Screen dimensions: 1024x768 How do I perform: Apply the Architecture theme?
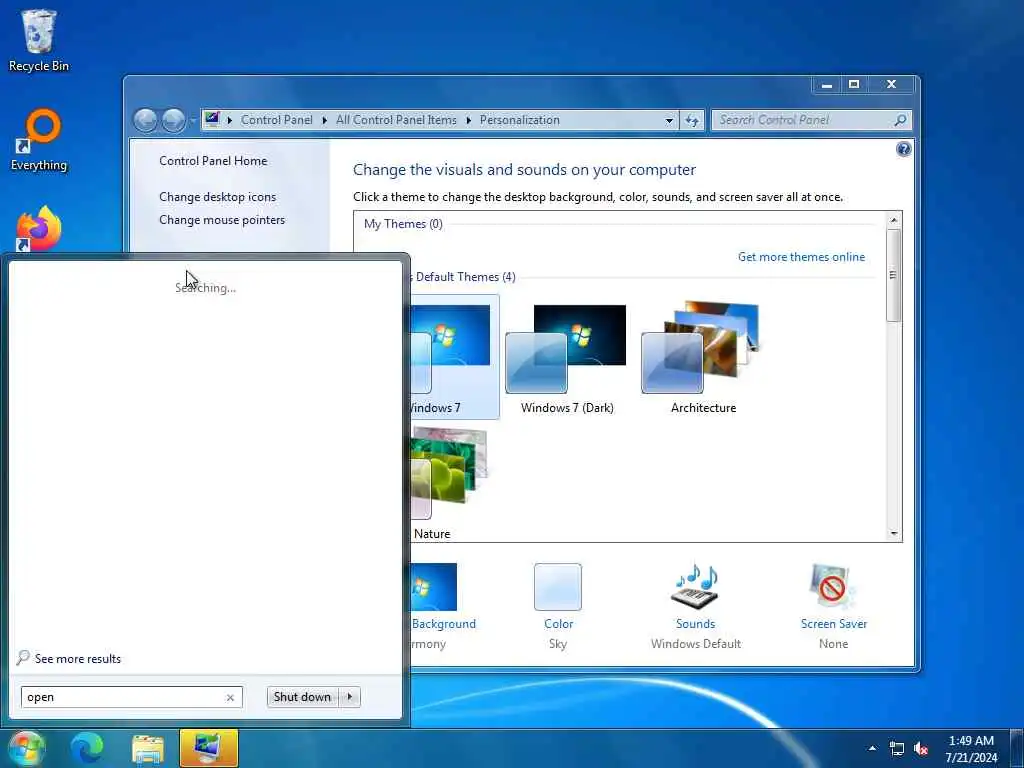703,357
